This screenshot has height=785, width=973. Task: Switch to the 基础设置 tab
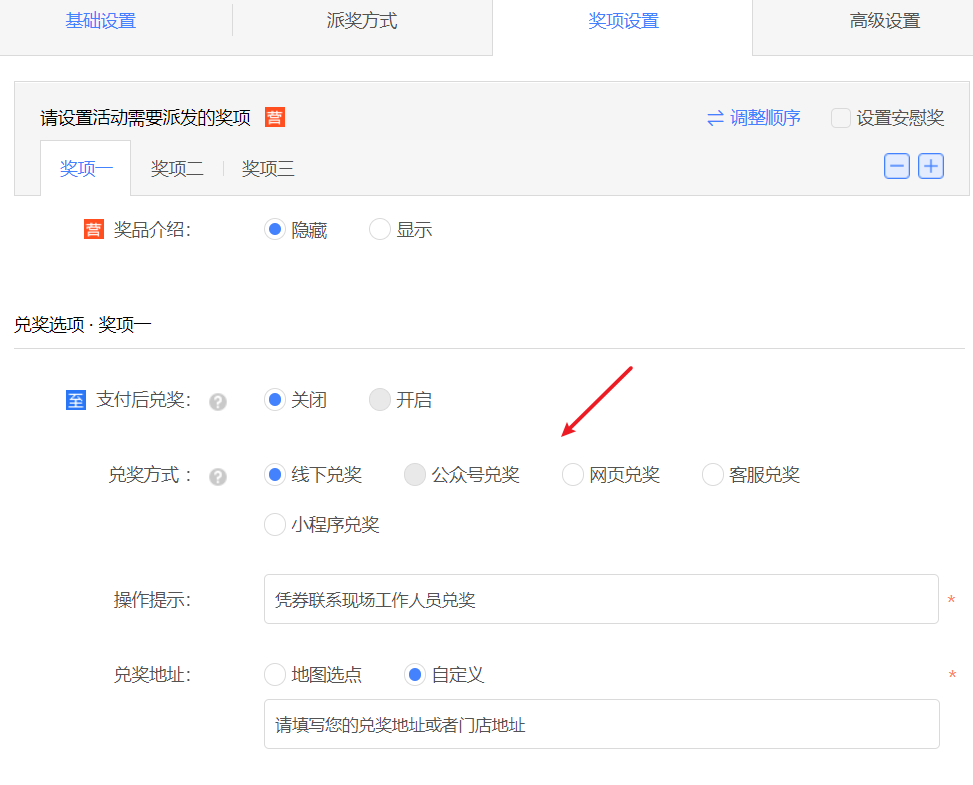pyautogui.click(x=100, y=20)
